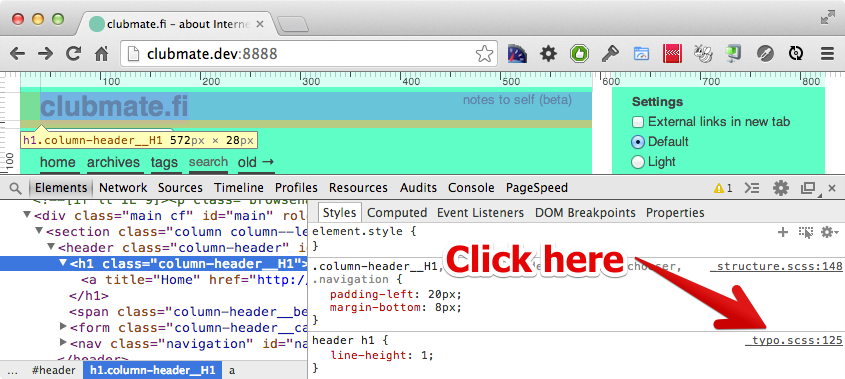Select the #header breadcrumb
Screen dimensions: 845x379
click(53, 370)
